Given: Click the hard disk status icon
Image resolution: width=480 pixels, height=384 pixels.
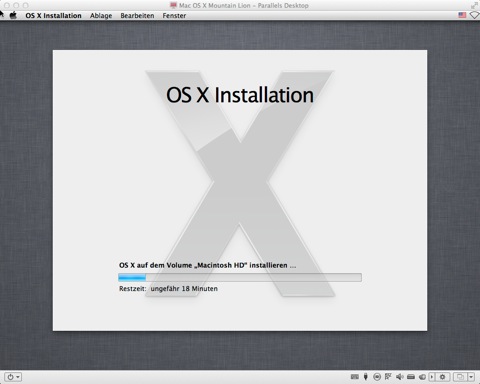Looking at the screenshot, I should [x=411, y=377].
